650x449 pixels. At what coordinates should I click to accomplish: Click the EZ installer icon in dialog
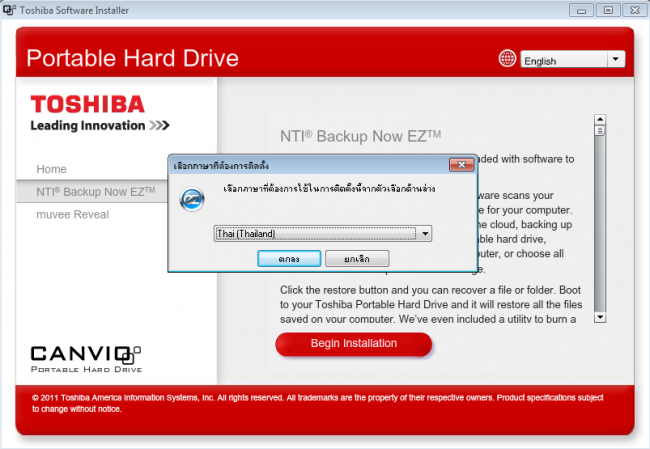192,199
